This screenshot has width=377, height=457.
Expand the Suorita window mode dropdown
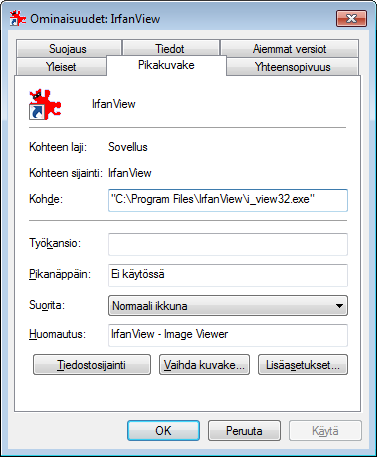228,306
